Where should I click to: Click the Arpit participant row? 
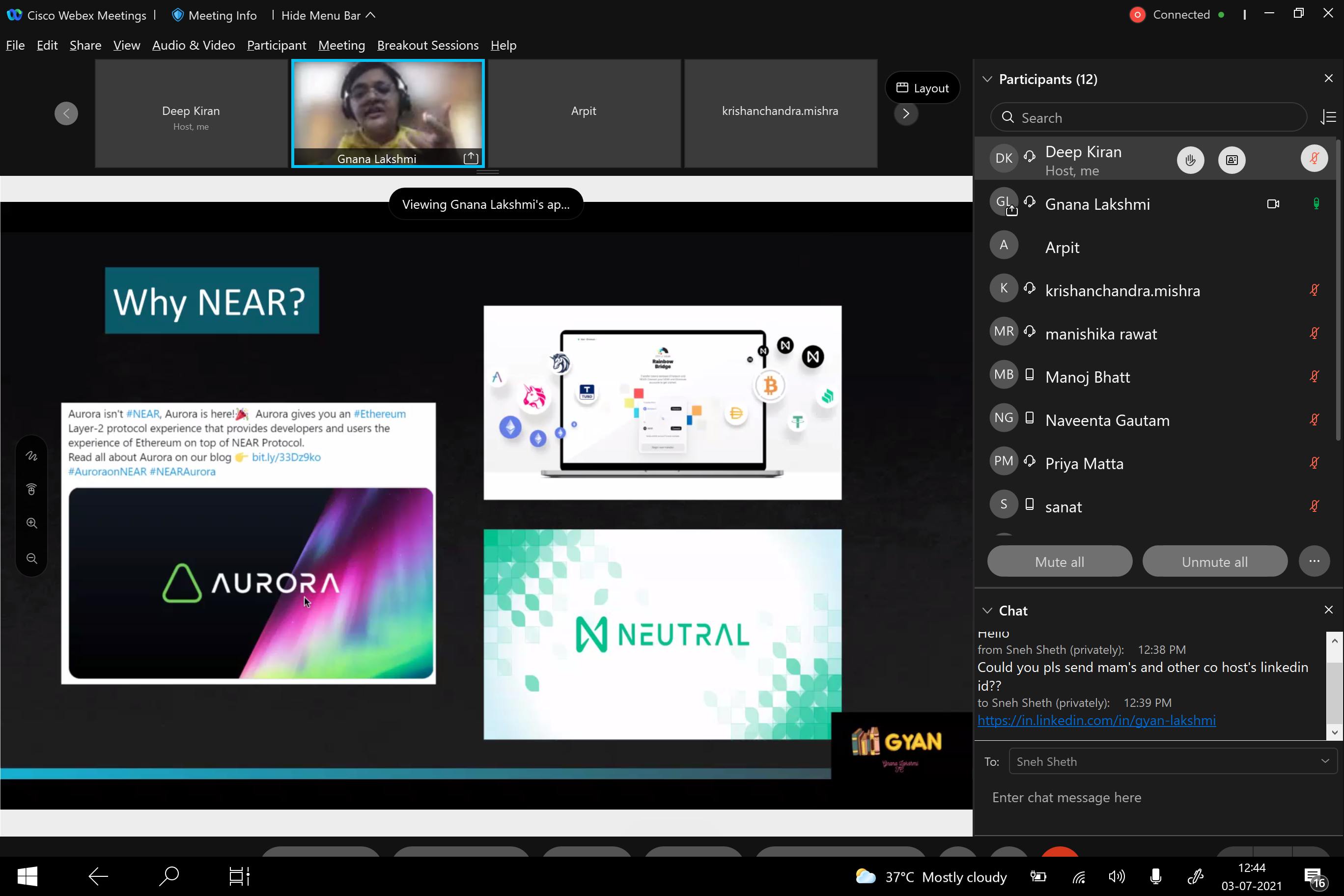pyautogui.click(x=1154, y=247)
